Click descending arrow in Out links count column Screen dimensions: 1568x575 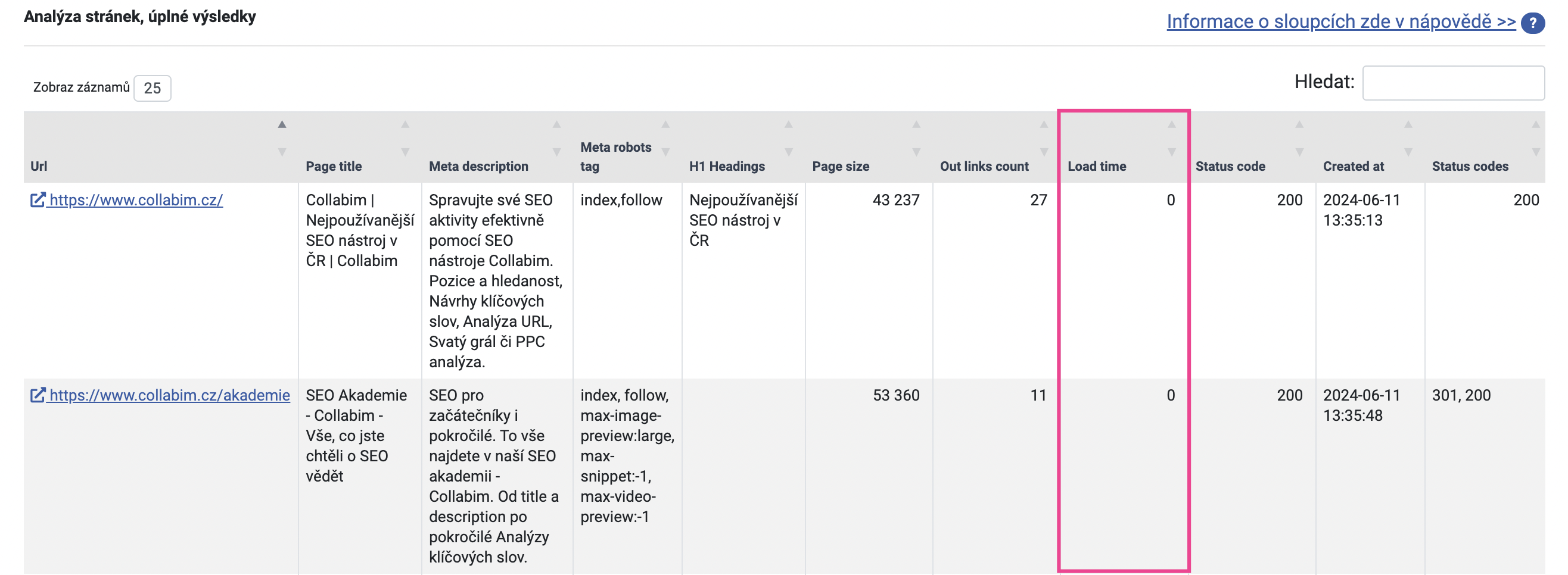tap(1044, 152)
